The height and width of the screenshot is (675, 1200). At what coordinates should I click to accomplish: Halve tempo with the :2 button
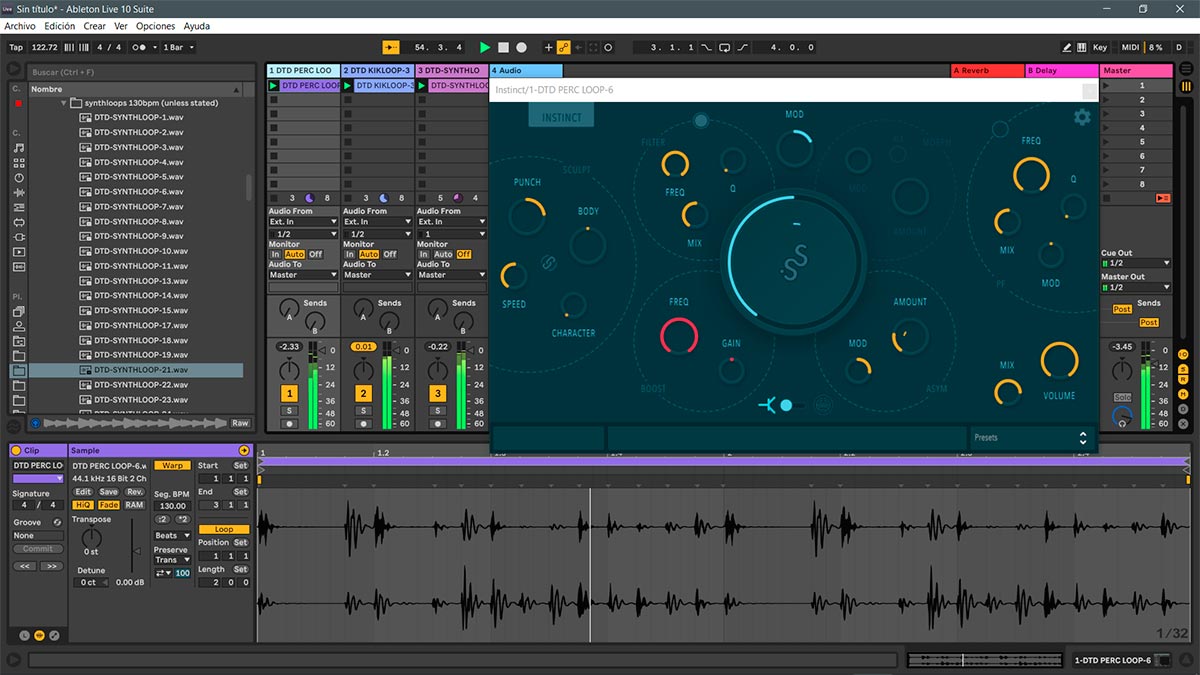163,519
